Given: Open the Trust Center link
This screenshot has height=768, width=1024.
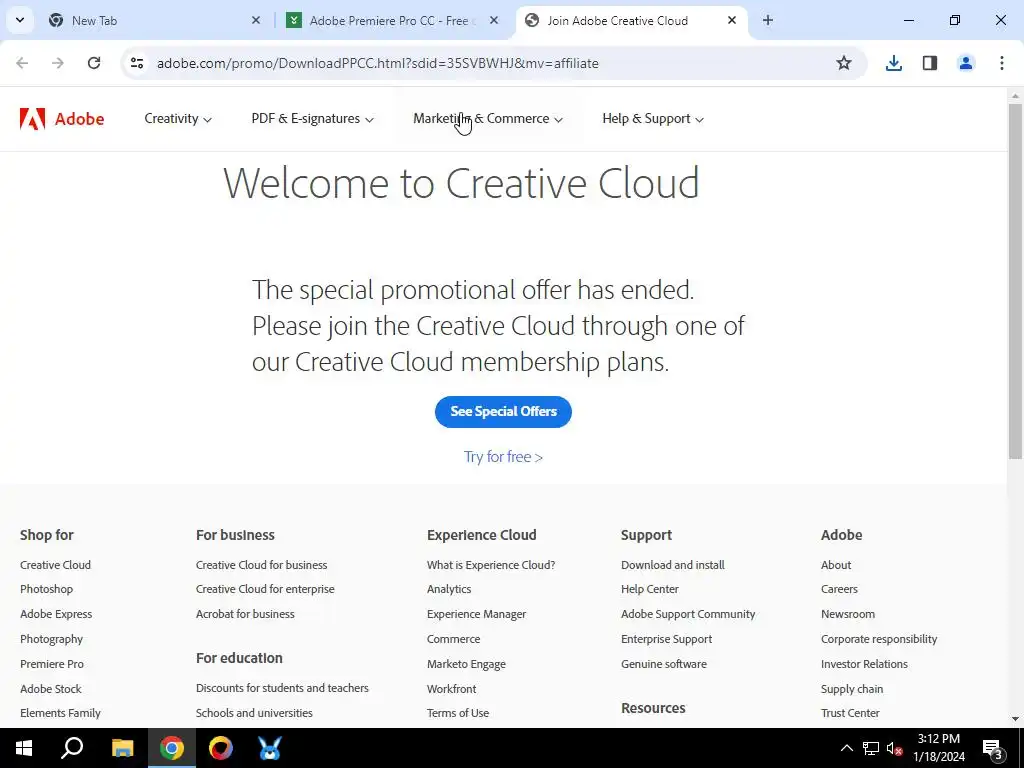Looking at the screenshot, I should [850, 713].
